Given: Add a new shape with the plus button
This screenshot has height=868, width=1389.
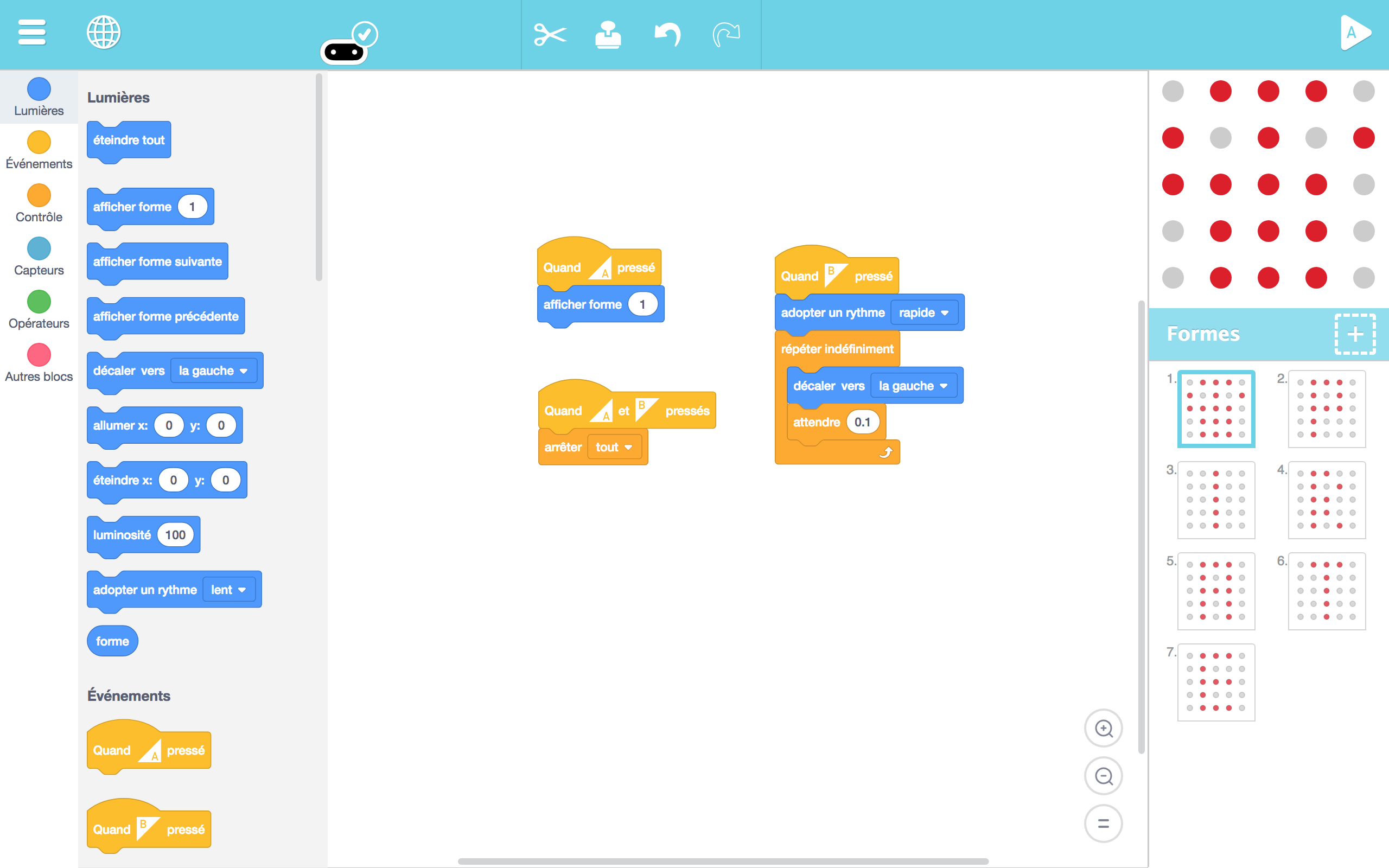Looking at the screenshot, I should (1355, 334).
